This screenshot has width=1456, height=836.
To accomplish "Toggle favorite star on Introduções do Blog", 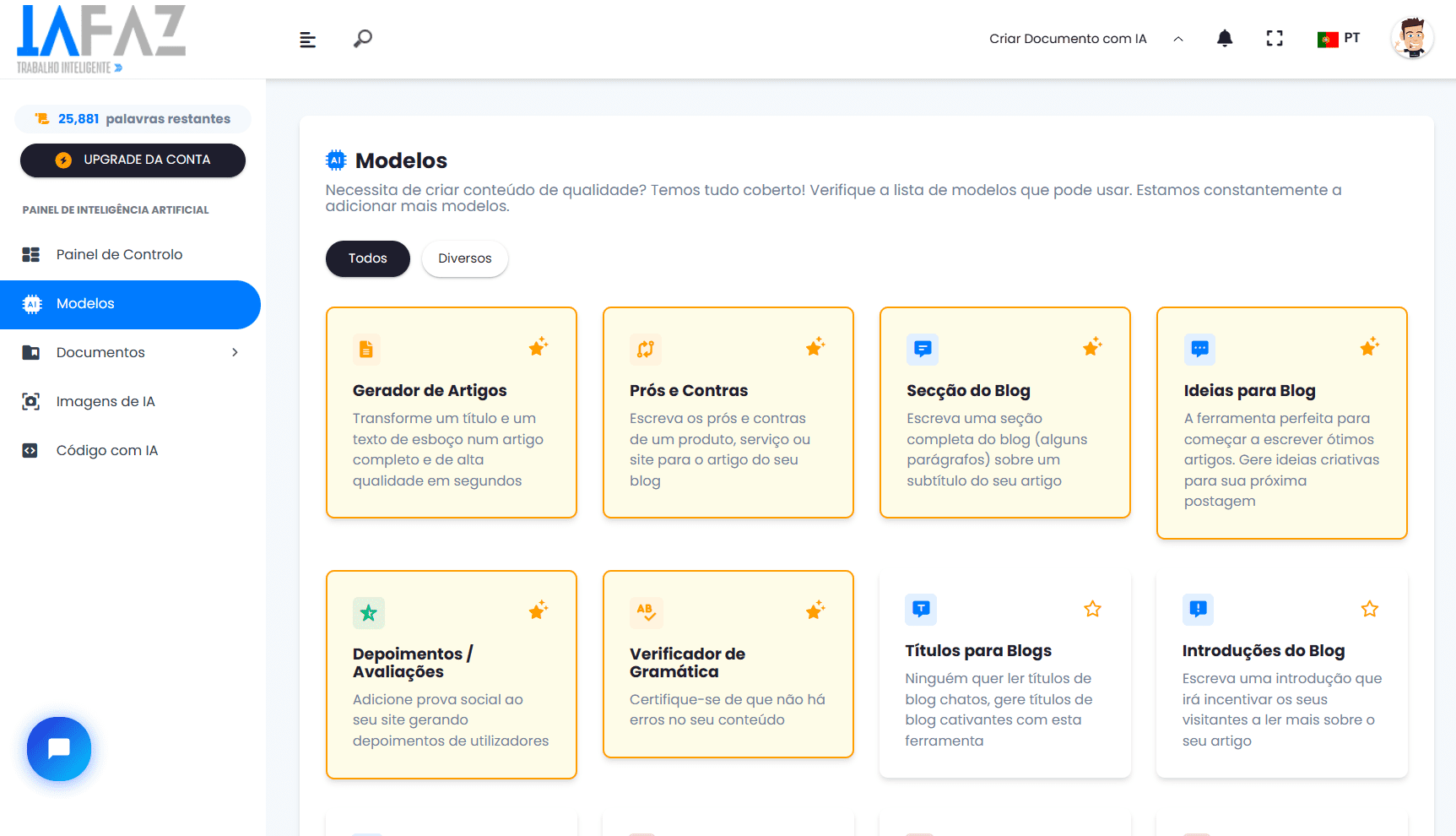I will point(1369,609).
